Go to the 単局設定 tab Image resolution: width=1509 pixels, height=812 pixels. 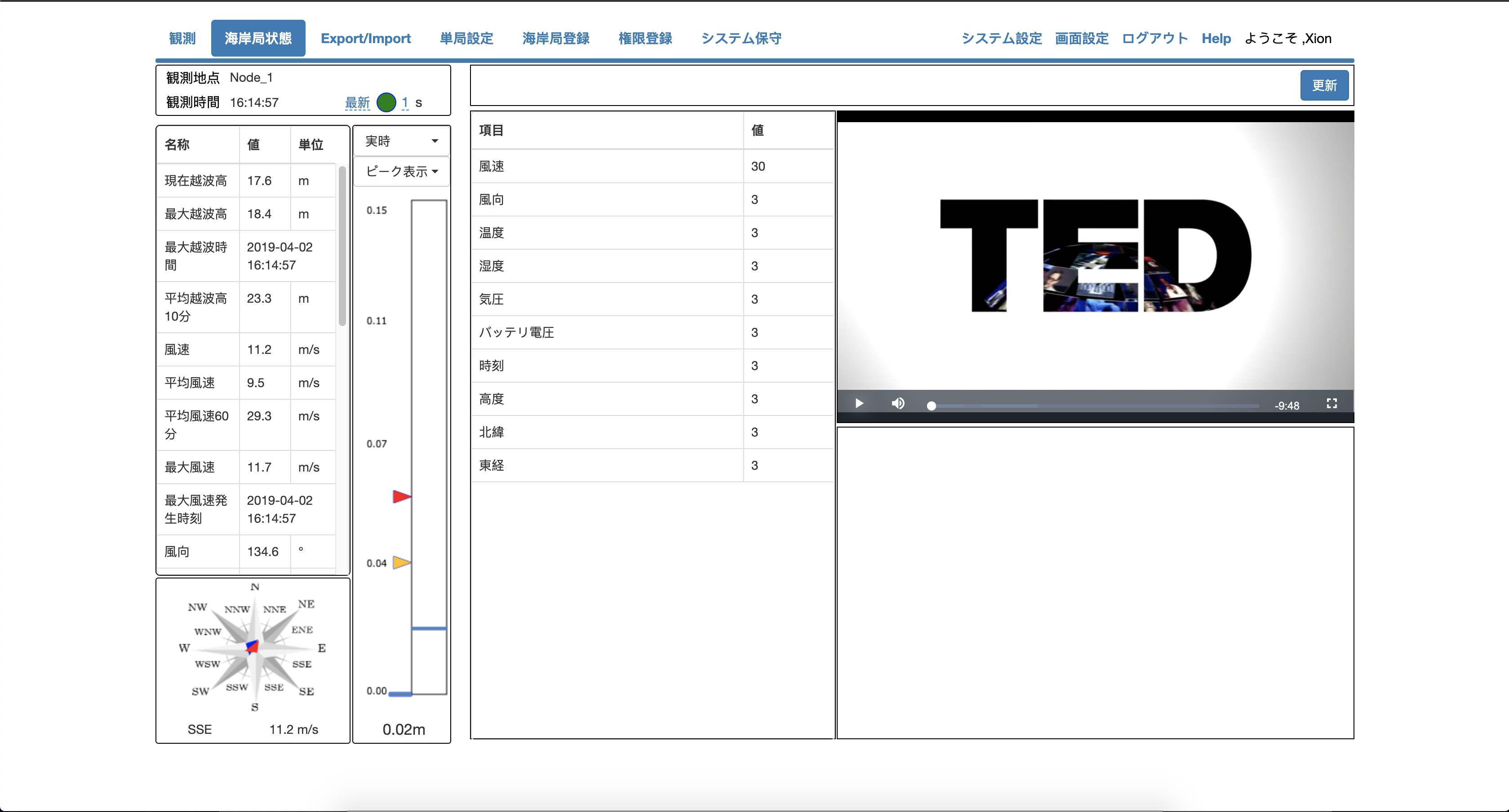click(x=466, y=39)
